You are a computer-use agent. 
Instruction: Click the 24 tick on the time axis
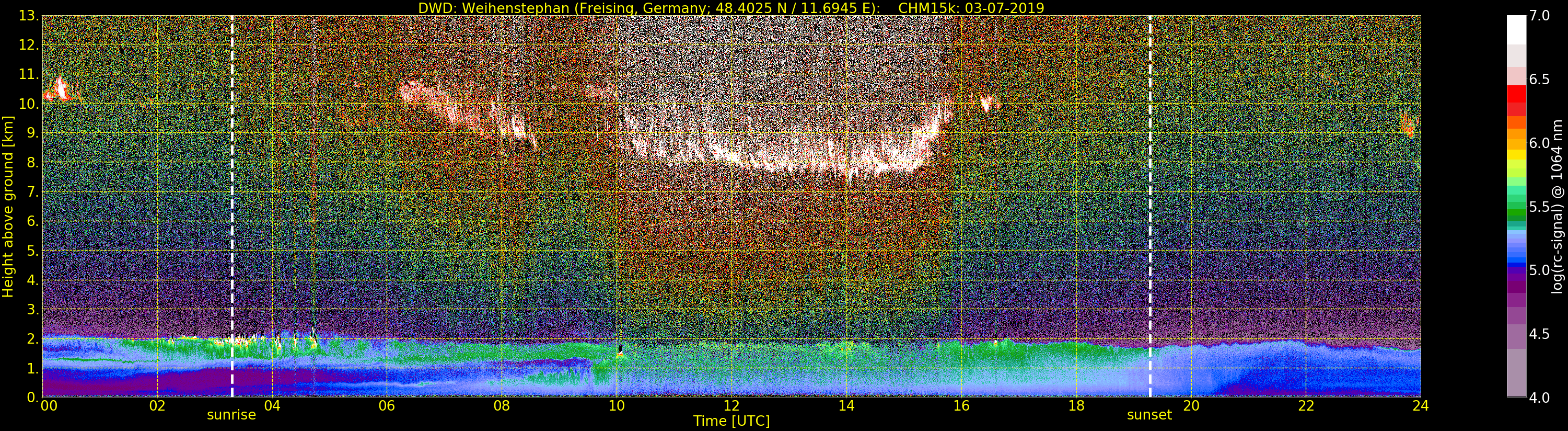(x=1420, y=405)
